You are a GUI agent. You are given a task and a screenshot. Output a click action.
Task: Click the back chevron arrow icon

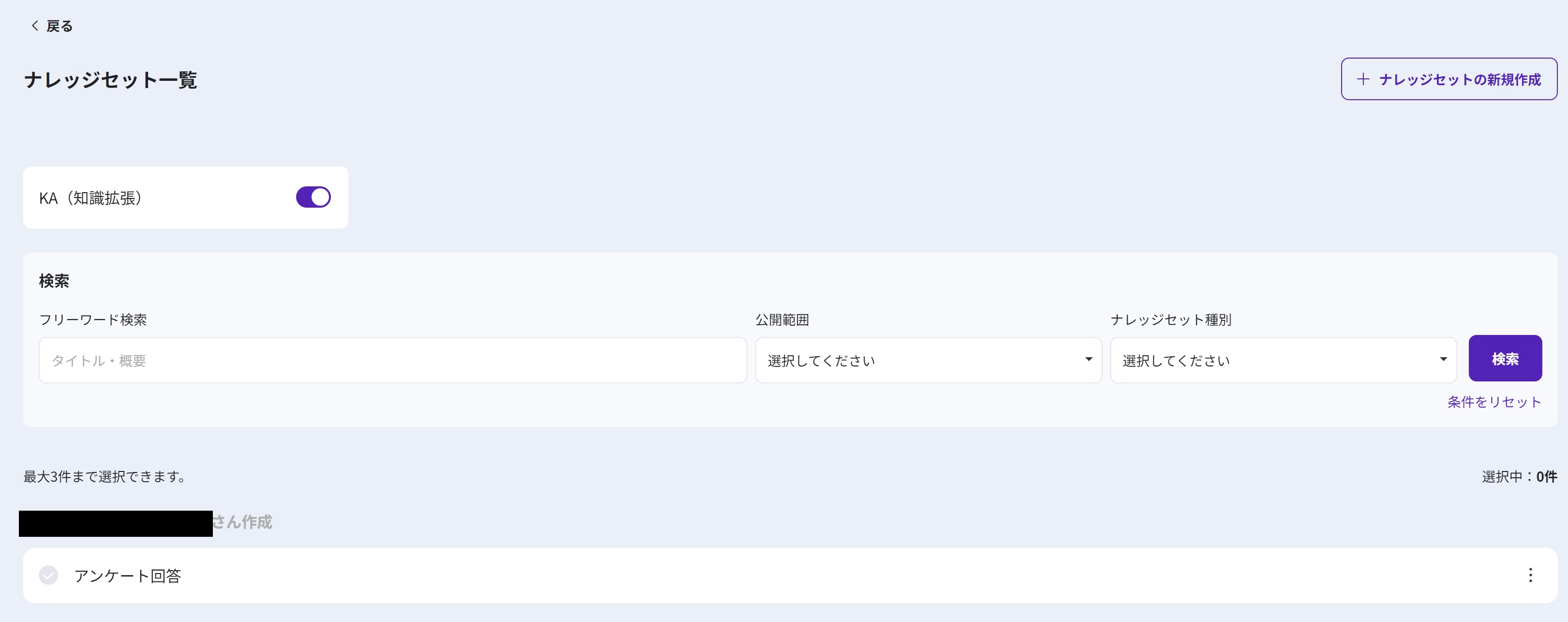coord(35,26)
